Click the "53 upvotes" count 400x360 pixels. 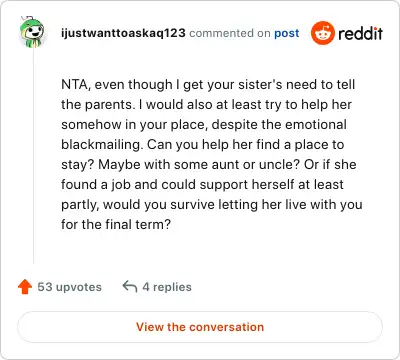click(69, 287)
